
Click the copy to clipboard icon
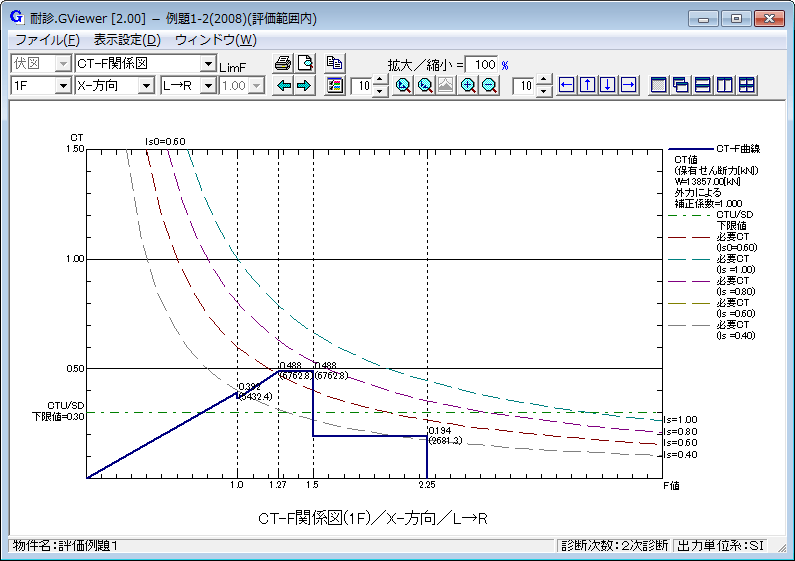335,63
